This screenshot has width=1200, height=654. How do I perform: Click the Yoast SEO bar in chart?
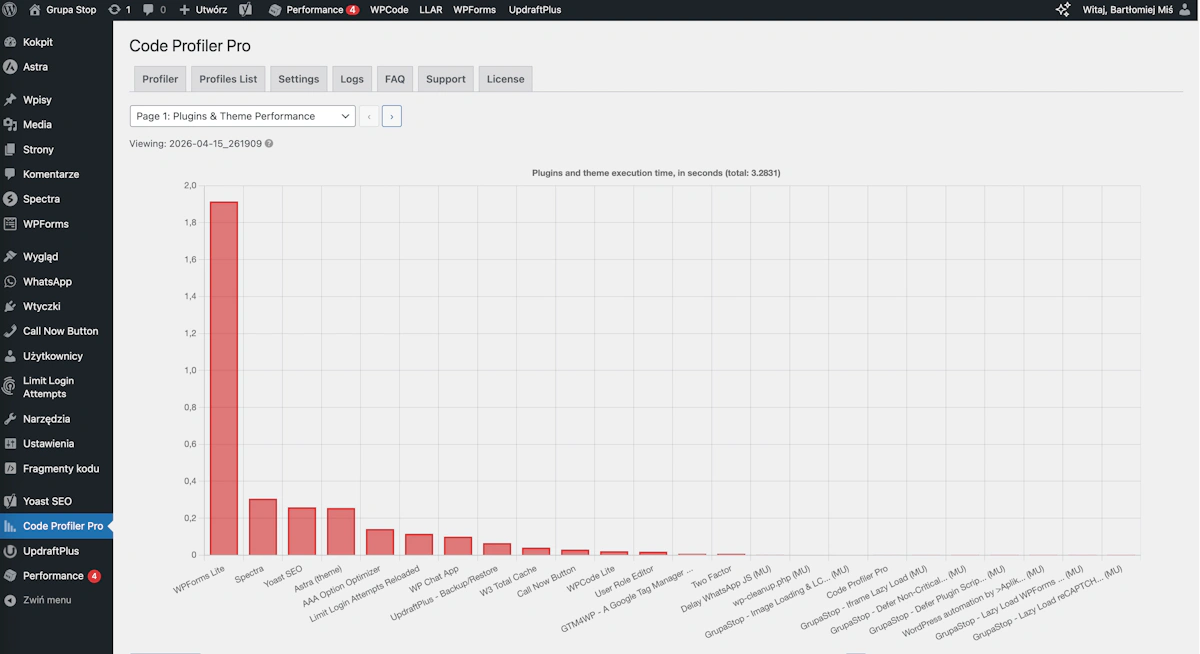coord(302,531)
